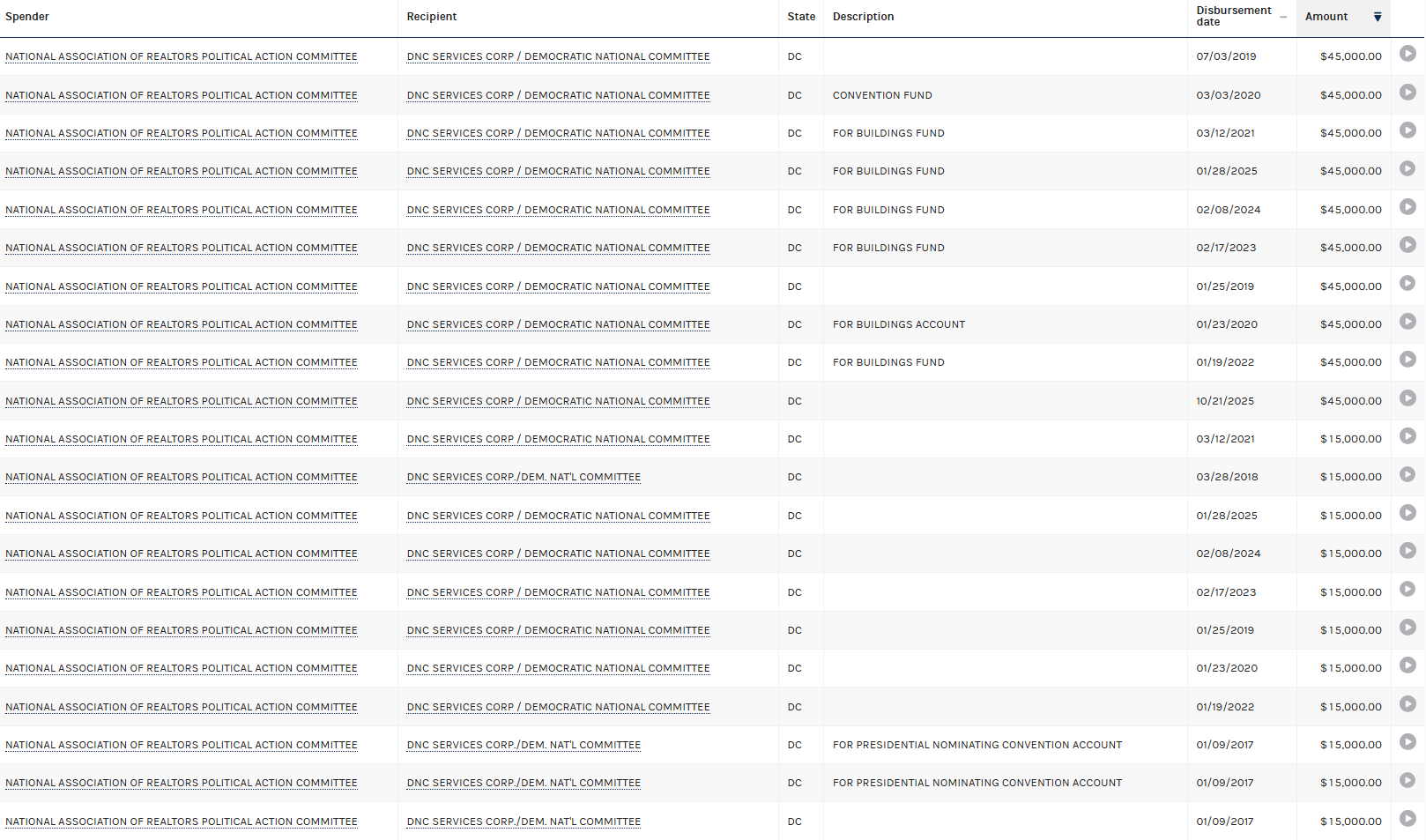Click arrow icon on the CONVENTION FUND row
Viewport: 1426px width, 840px height.
1407,93
